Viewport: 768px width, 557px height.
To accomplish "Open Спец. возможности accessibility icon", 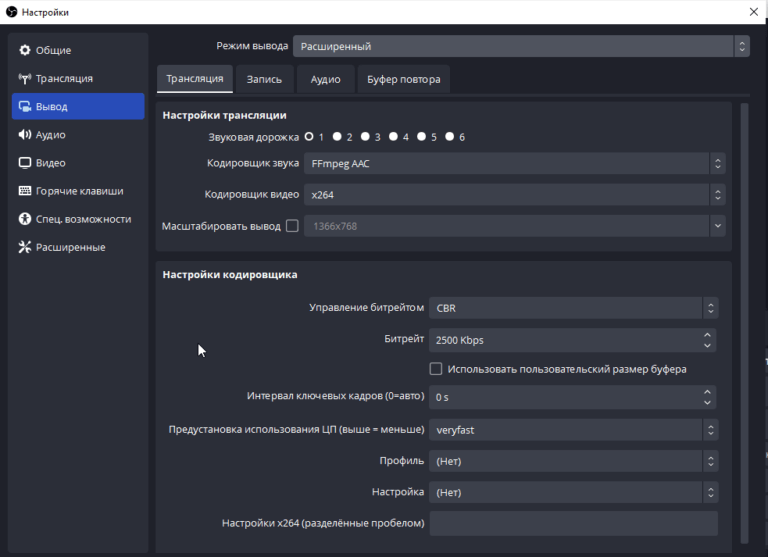I will point(25,219).
